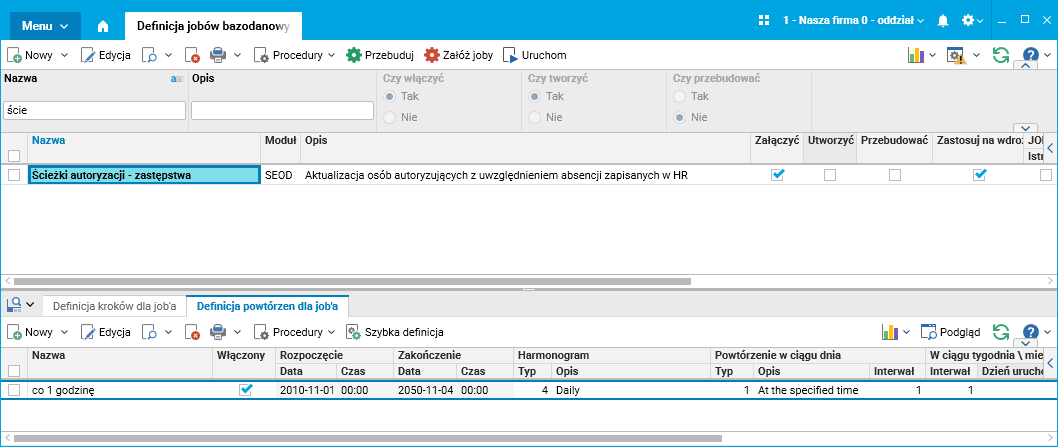
Task: Click the Opis filter input field
Action: coord(282,111)
